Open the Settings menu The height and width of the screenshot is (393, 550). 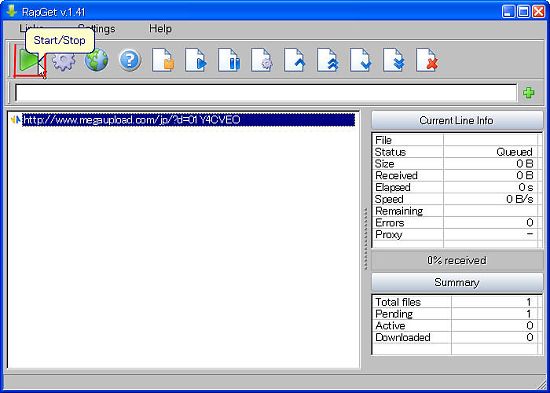[x=96, y=28]
